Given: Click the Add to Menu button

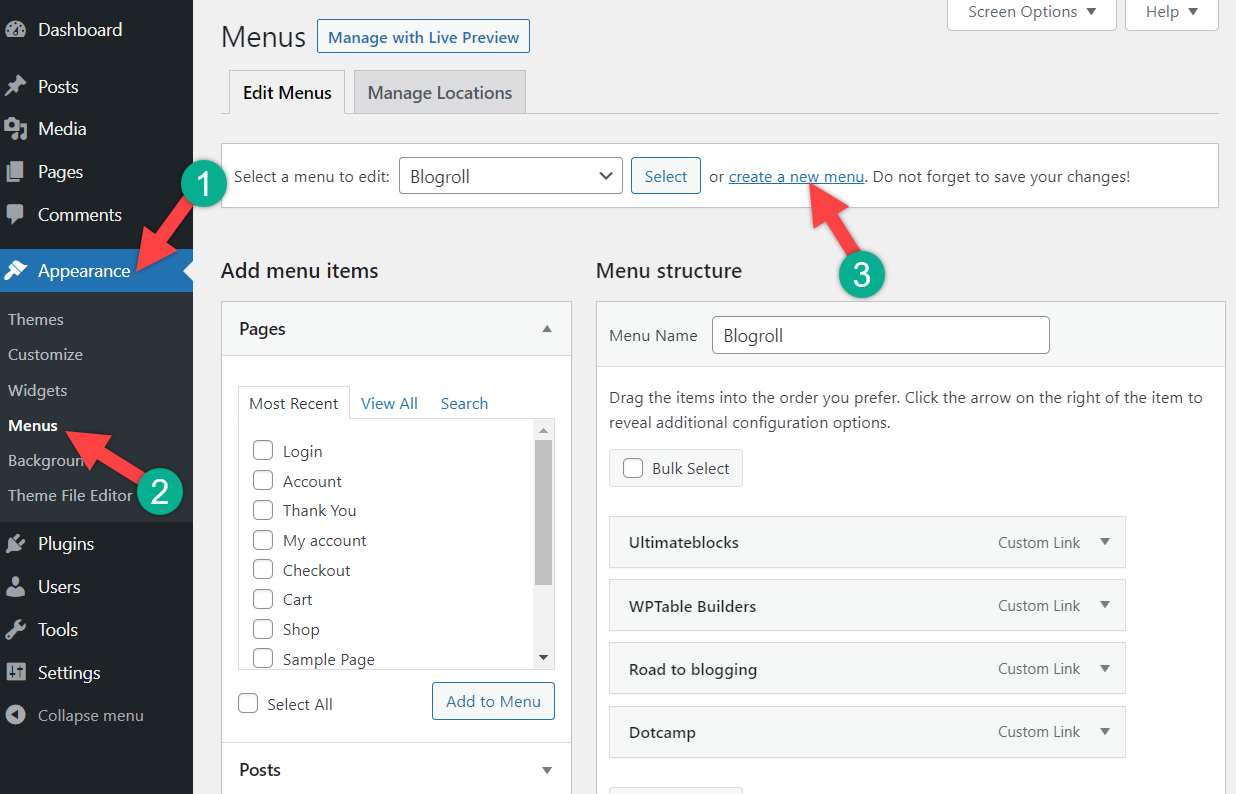Looking at the screenshot, I should (493, 701).
